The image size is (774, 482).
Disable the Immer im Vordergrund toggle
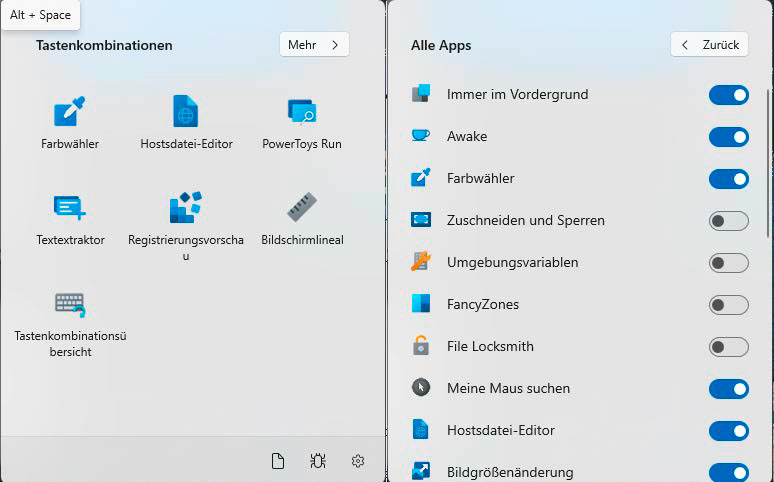pyautogui.click(x=729, y=95)
